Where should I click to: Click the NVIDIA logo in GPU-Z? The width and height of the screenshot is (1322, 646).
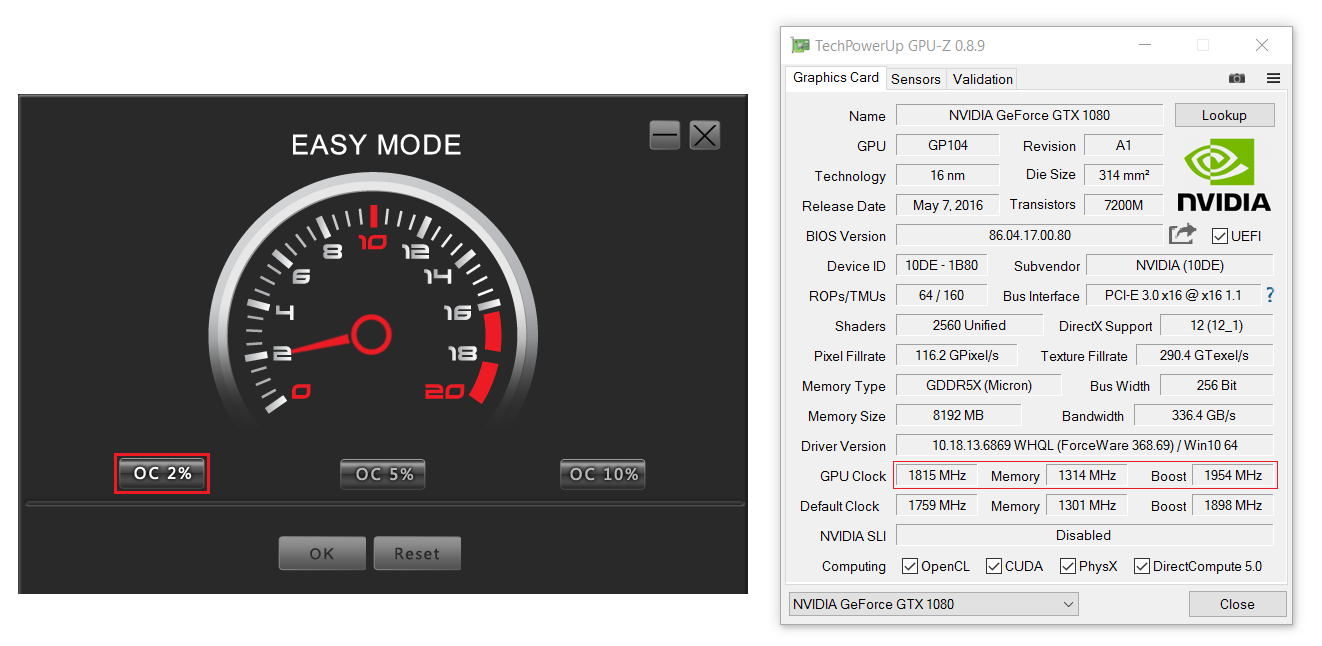1224,176
